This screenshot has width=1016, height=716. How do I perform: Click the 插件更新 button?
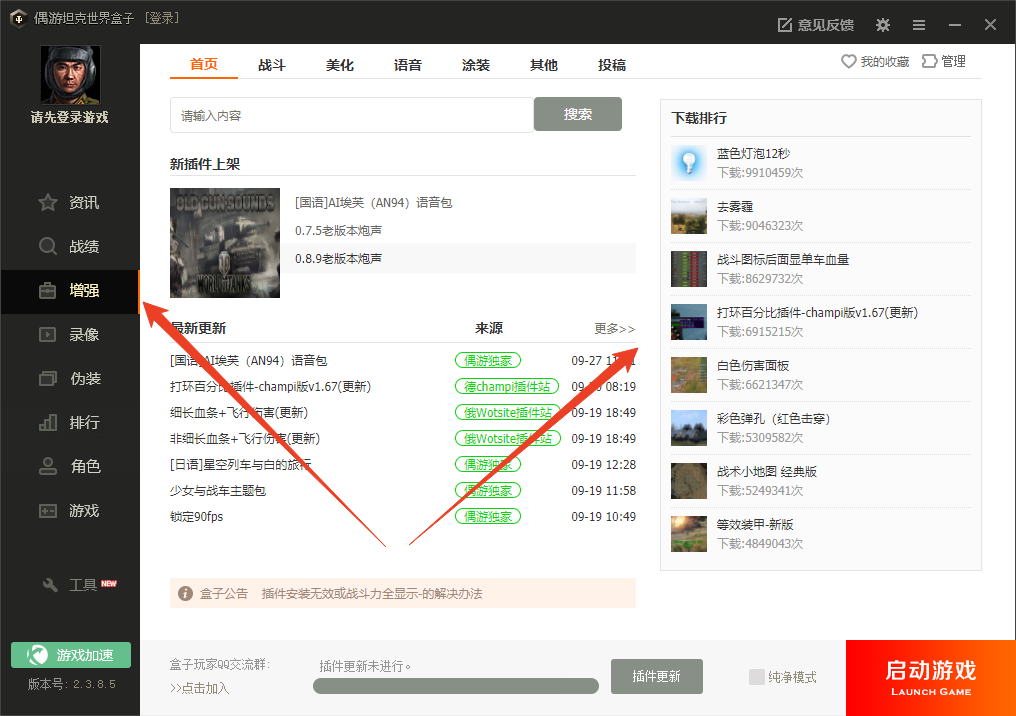656,677
